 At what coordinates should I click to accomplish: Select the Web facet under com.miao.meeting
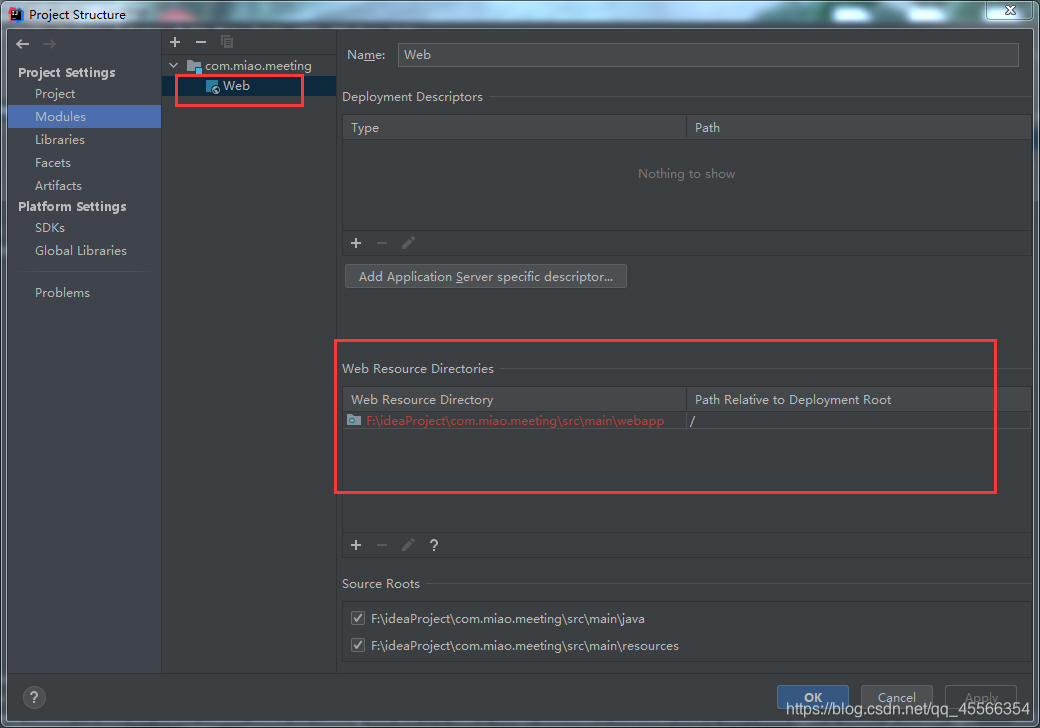point(237,85)
